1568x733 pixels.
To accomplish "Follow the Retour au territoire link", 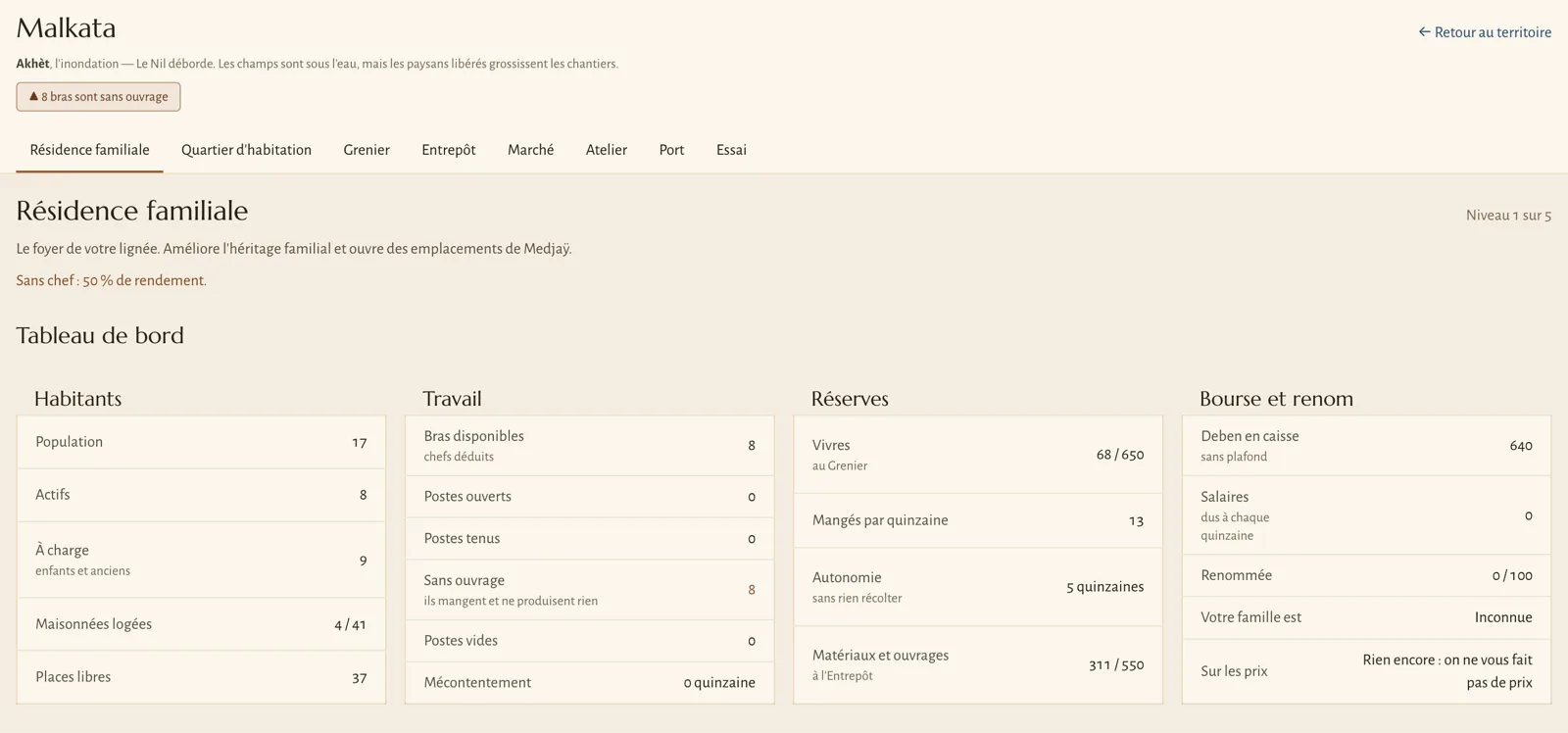I will pyautogui.click(x=1485, y=32).
